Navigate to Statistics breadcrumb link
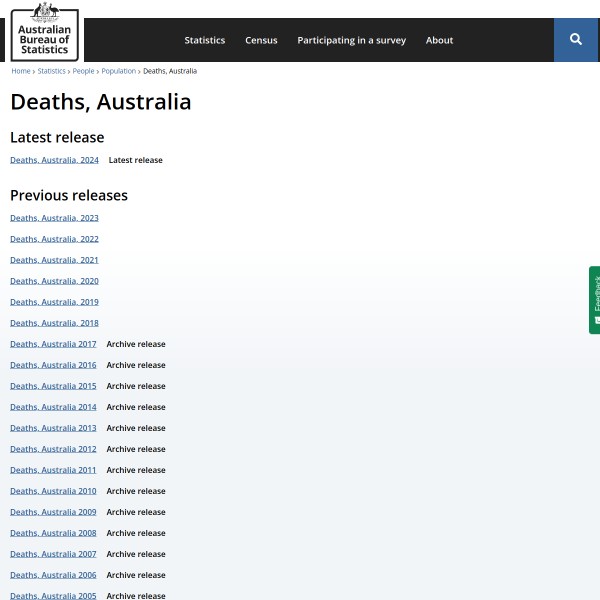The width and height of the screenshot is (600, 600). coord(51,71)
